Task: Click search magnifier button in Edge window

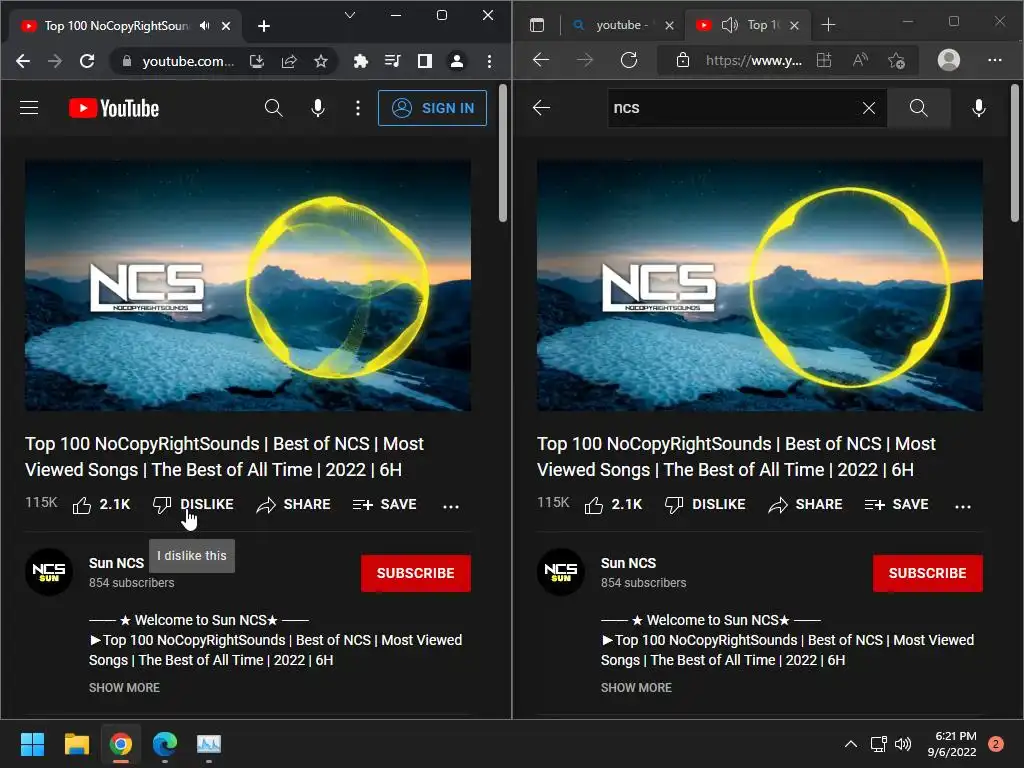Action: pos(918,108)
